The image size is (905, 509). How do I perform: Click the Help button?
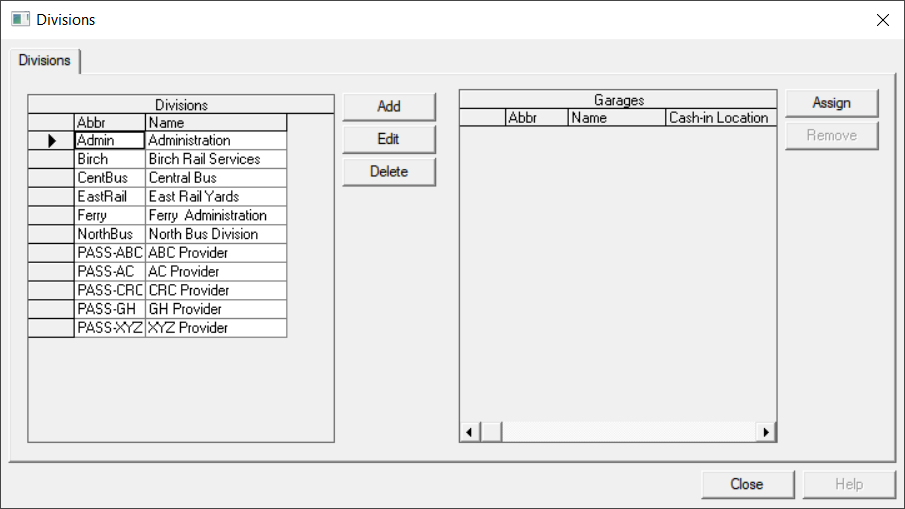849,484
